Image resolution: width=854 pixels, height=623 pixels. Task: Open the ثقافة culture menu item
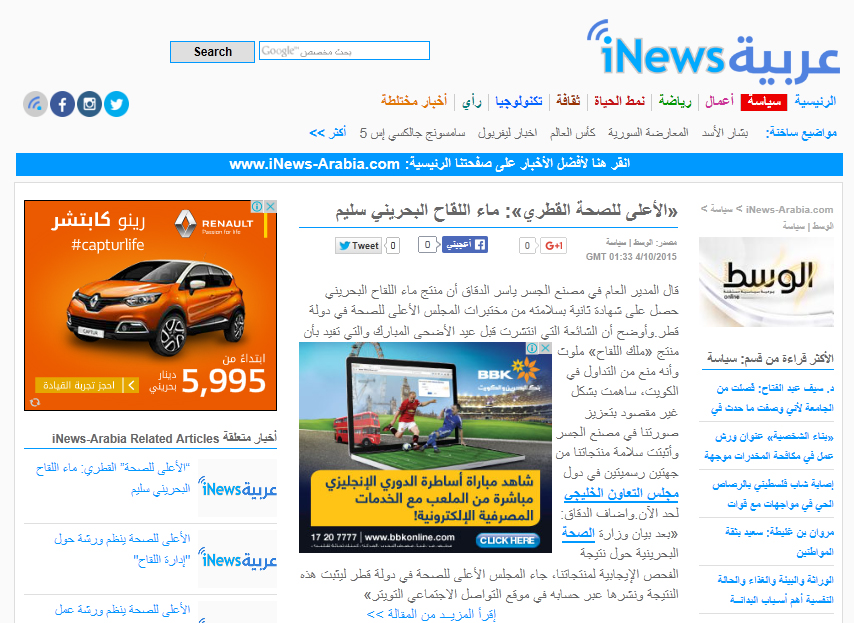(x=569, y=101)
